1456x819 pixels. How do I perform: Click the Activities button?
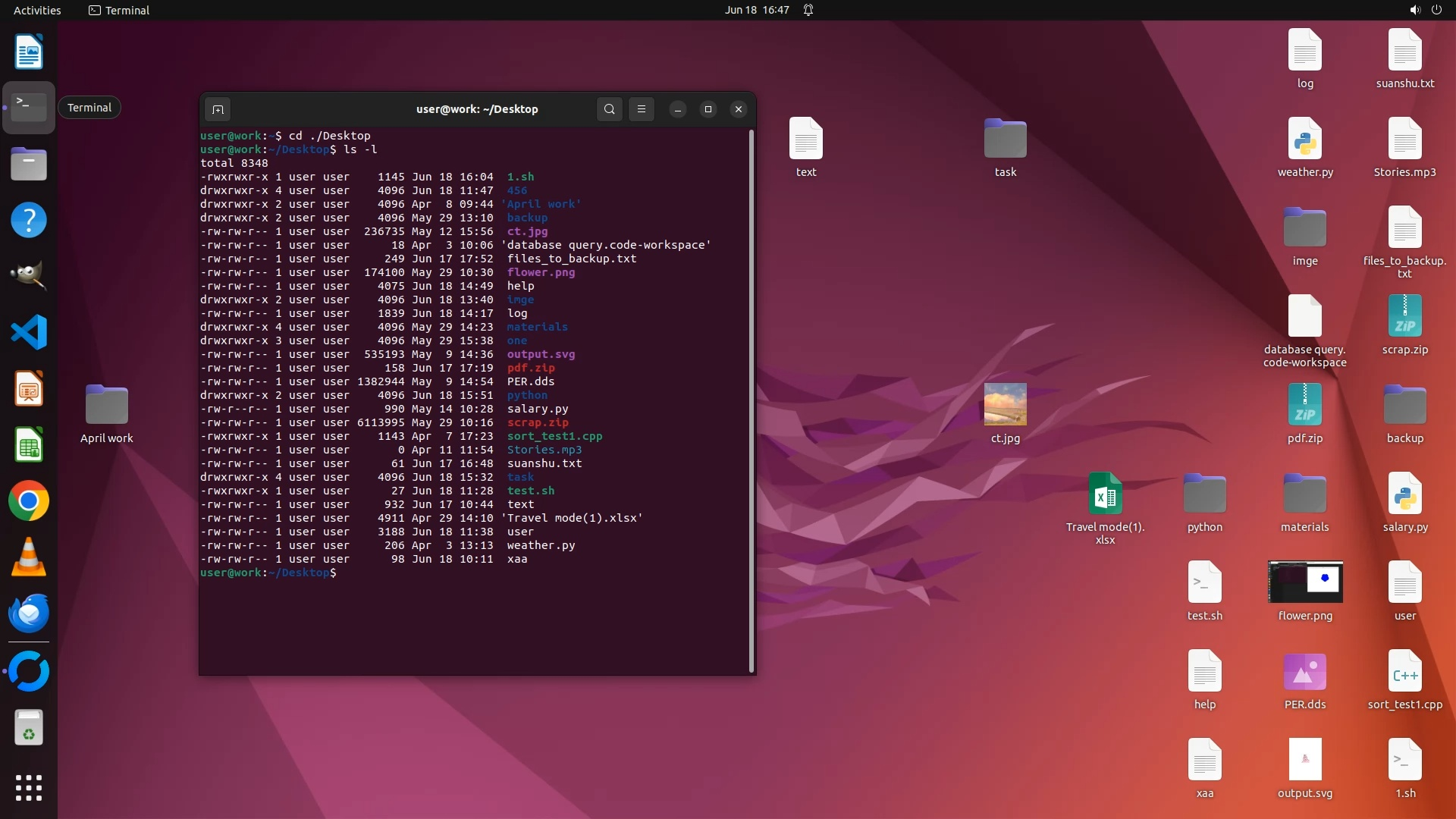pos(37,10)
